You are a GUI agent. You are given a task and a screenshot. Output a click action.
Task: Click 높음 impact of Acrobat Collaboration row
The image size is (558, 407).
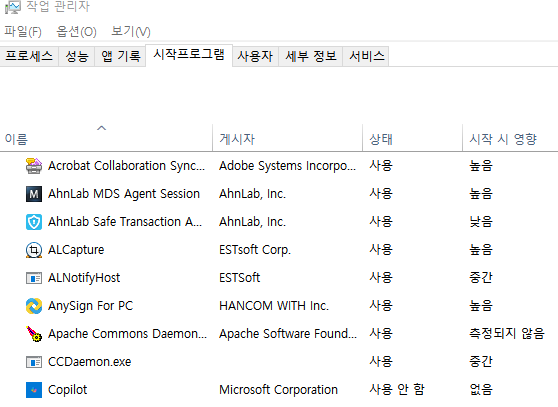(481, 166)
